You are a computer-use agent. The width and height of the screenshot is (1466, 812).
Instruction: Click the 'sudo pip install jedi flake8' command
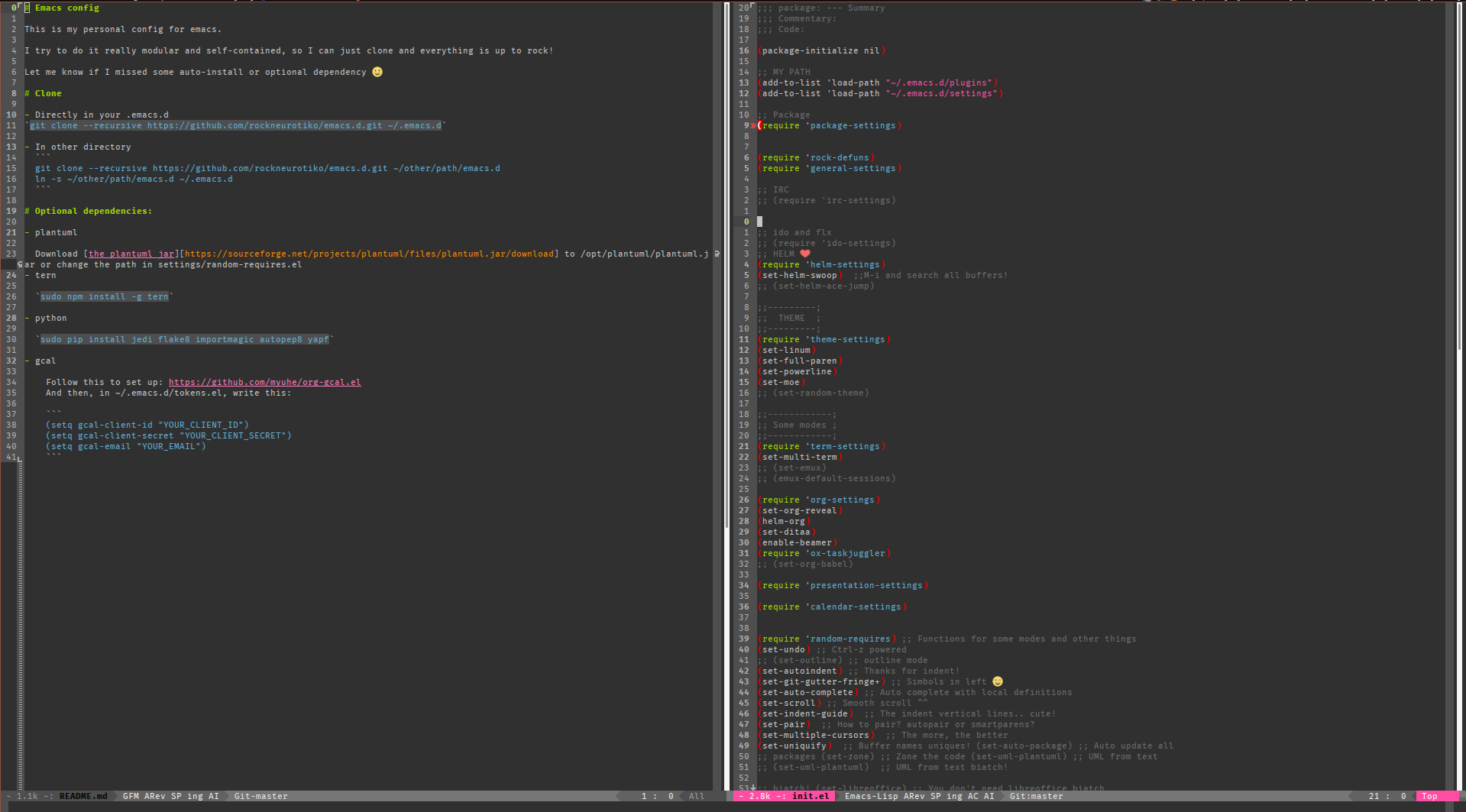[185, 339]
